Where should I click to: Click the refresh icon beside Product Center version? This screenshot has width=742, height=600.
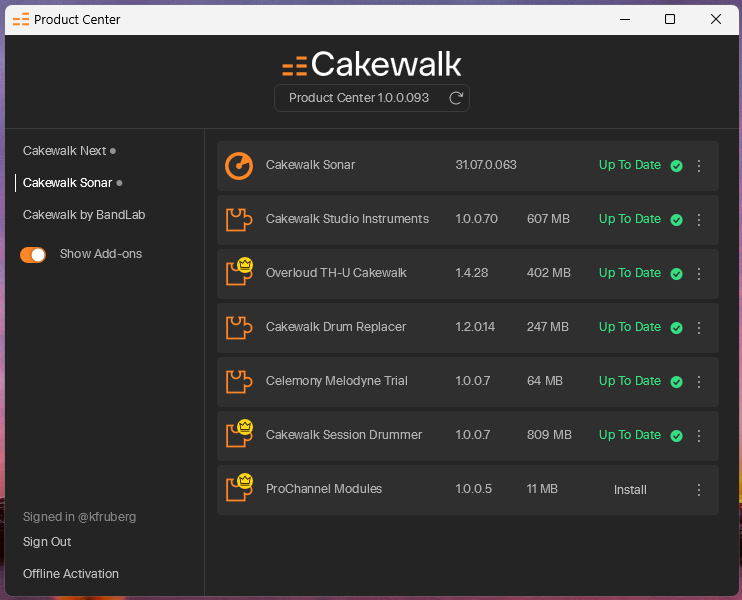pos(456,98)
